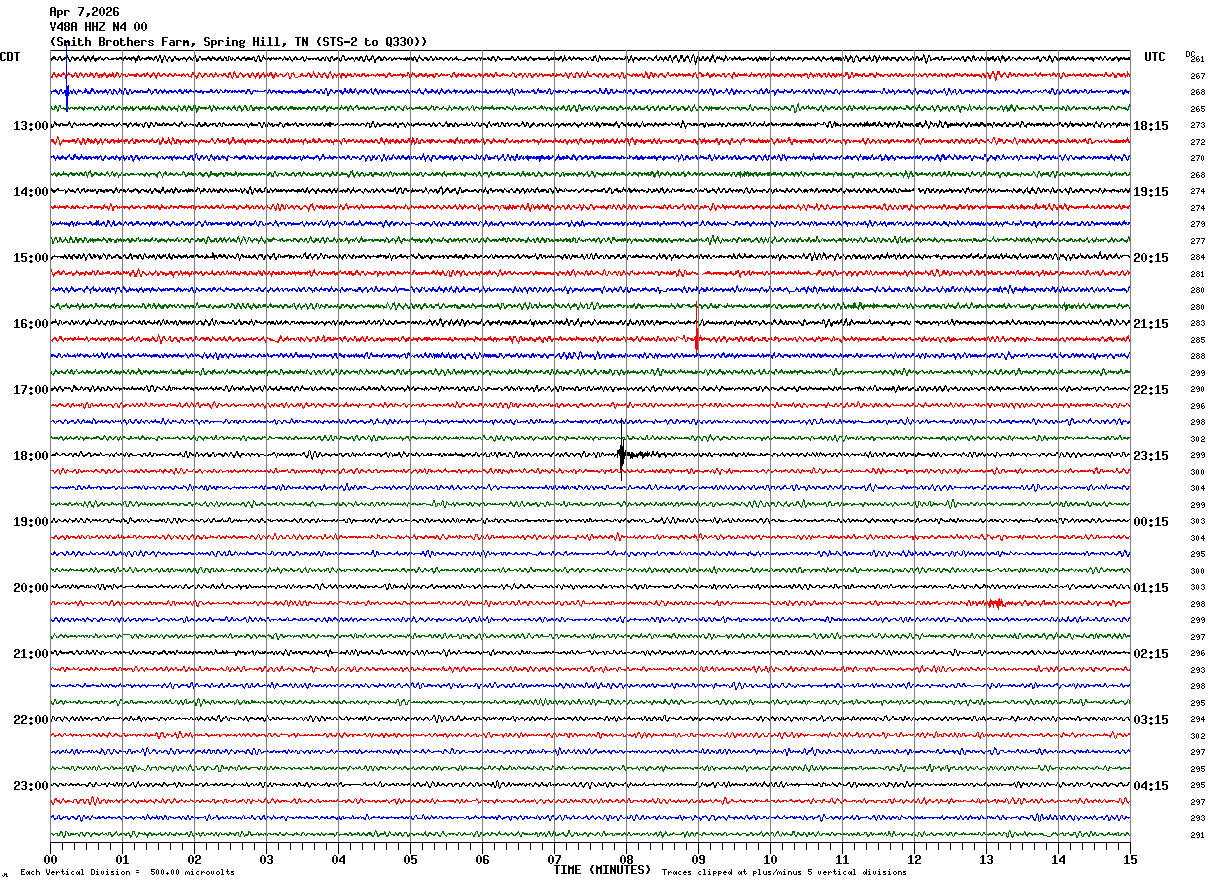The image size is (1210, 886).
Task: Click the "Traces clipped at plus/minus 5 vertical divisions" note
Action: [784, 873]
